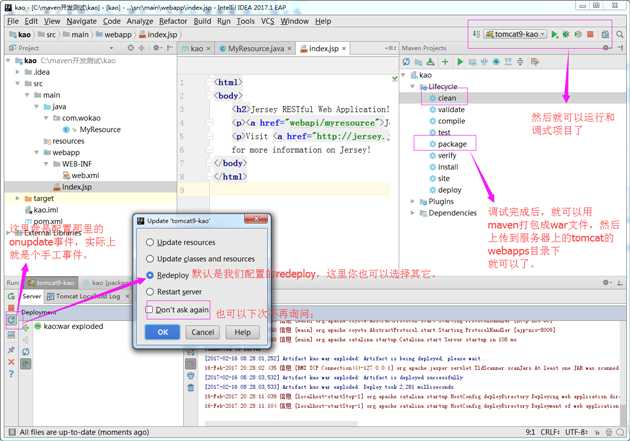Image resolution: width=630 pixels, height=441 pixels.
Task: Refresh deployment status icon beside the artifact list
Action: click(x=26, y=352)
